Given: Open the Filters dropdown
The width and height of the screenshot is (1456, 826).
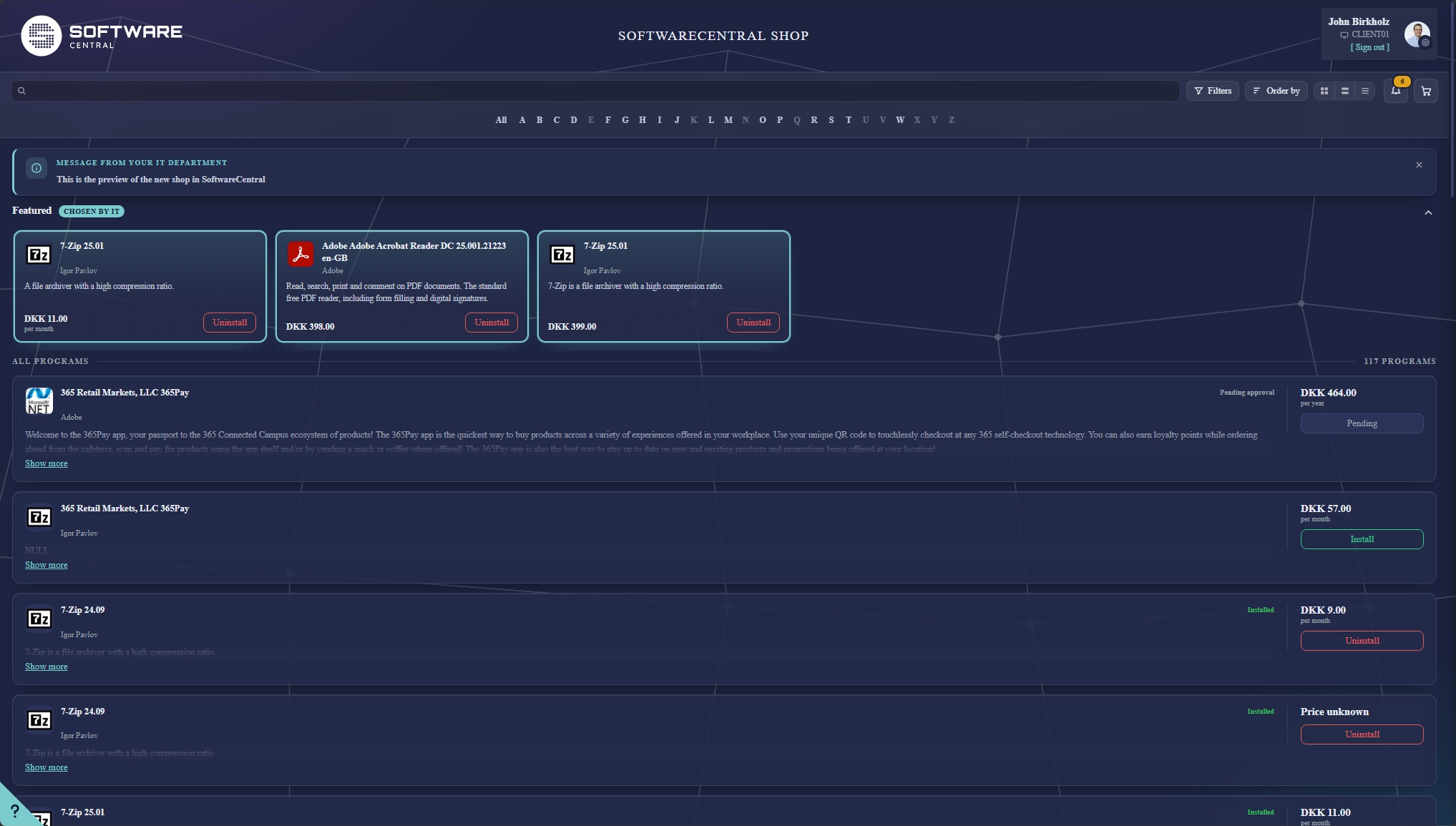Looking at the screenshot, I should pyautogui.click(x=1213, y=91).
